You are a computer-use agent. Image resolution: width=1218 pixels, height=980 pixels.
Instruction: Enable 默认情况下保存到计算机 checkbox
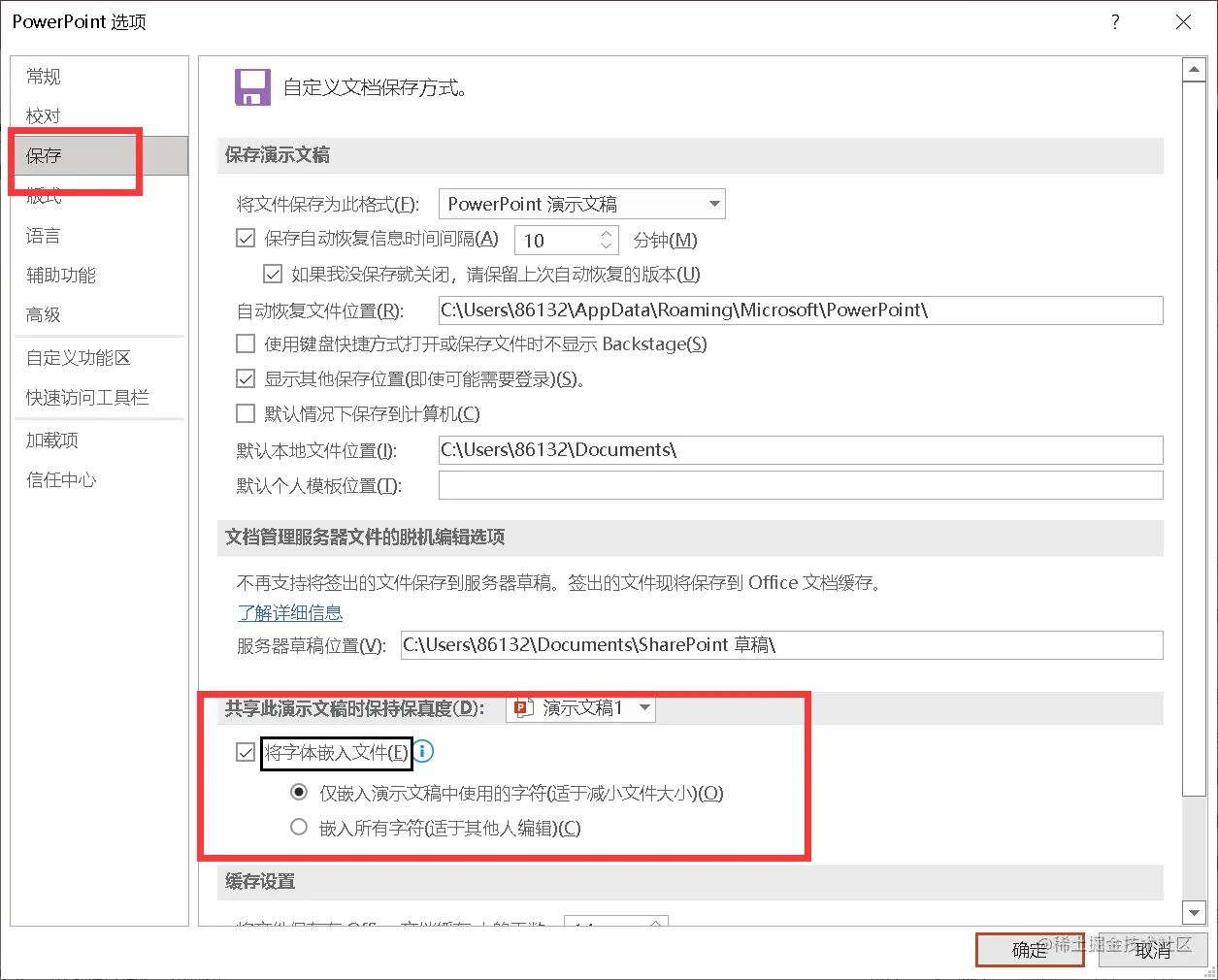pos(247,413)
